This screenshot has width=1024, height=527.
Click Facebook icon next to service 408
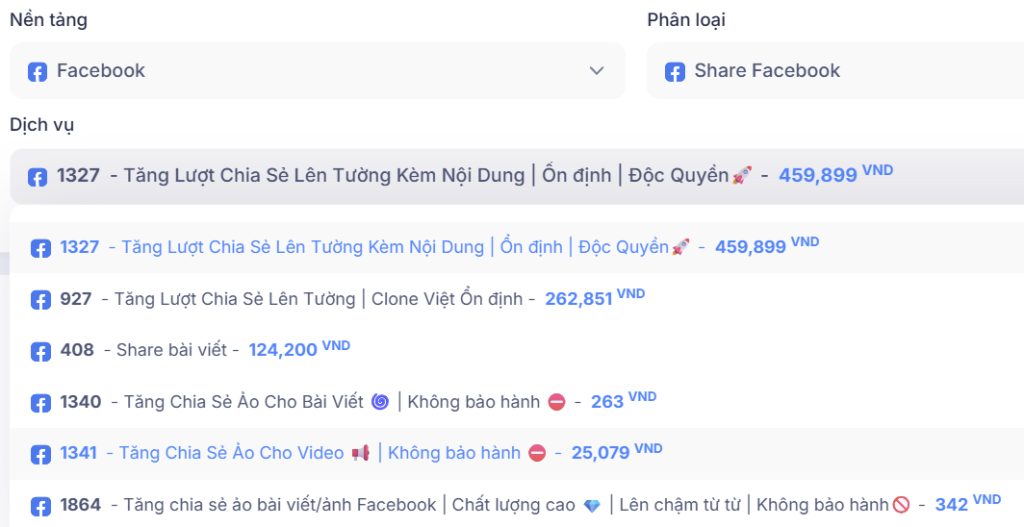tap(41, 351)
